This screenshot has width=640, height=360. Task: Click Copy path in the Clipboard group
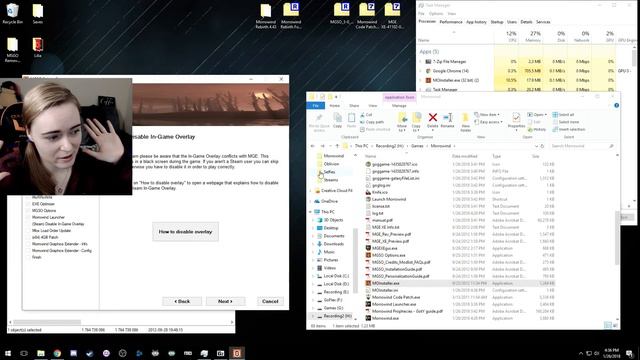coord(372,122)
